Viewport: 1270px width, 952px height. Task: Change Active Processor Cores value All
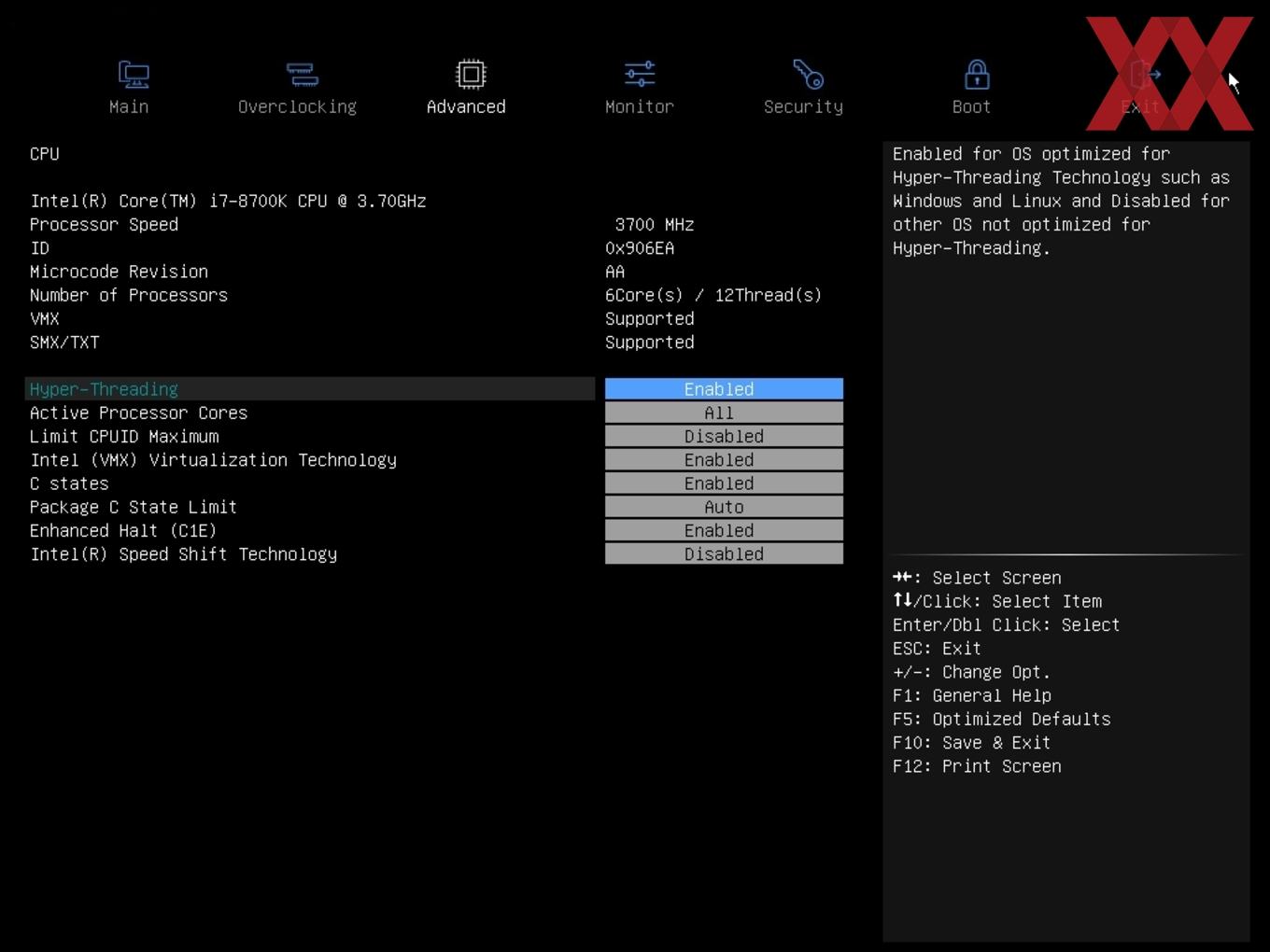pos(724,413)
